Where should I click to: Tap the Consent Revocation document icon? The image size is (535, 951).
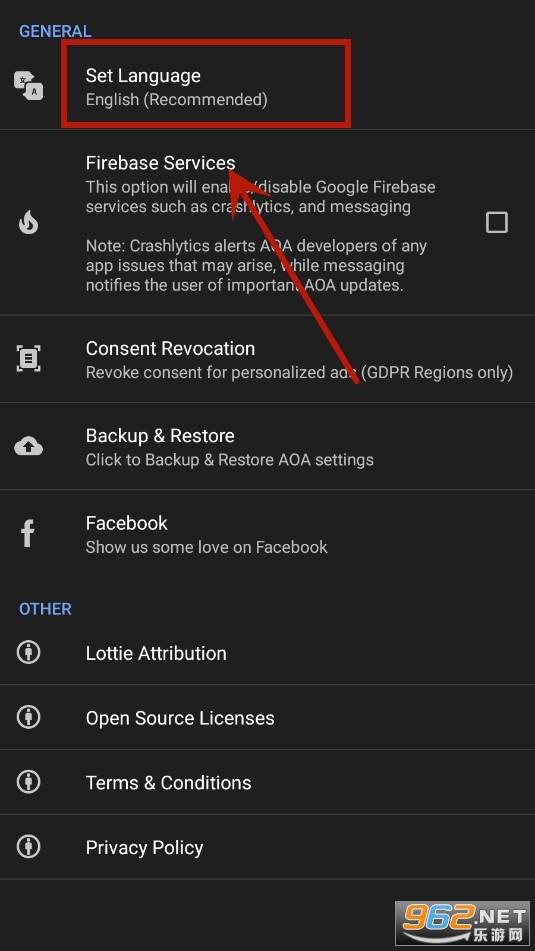tap(28, 358)
